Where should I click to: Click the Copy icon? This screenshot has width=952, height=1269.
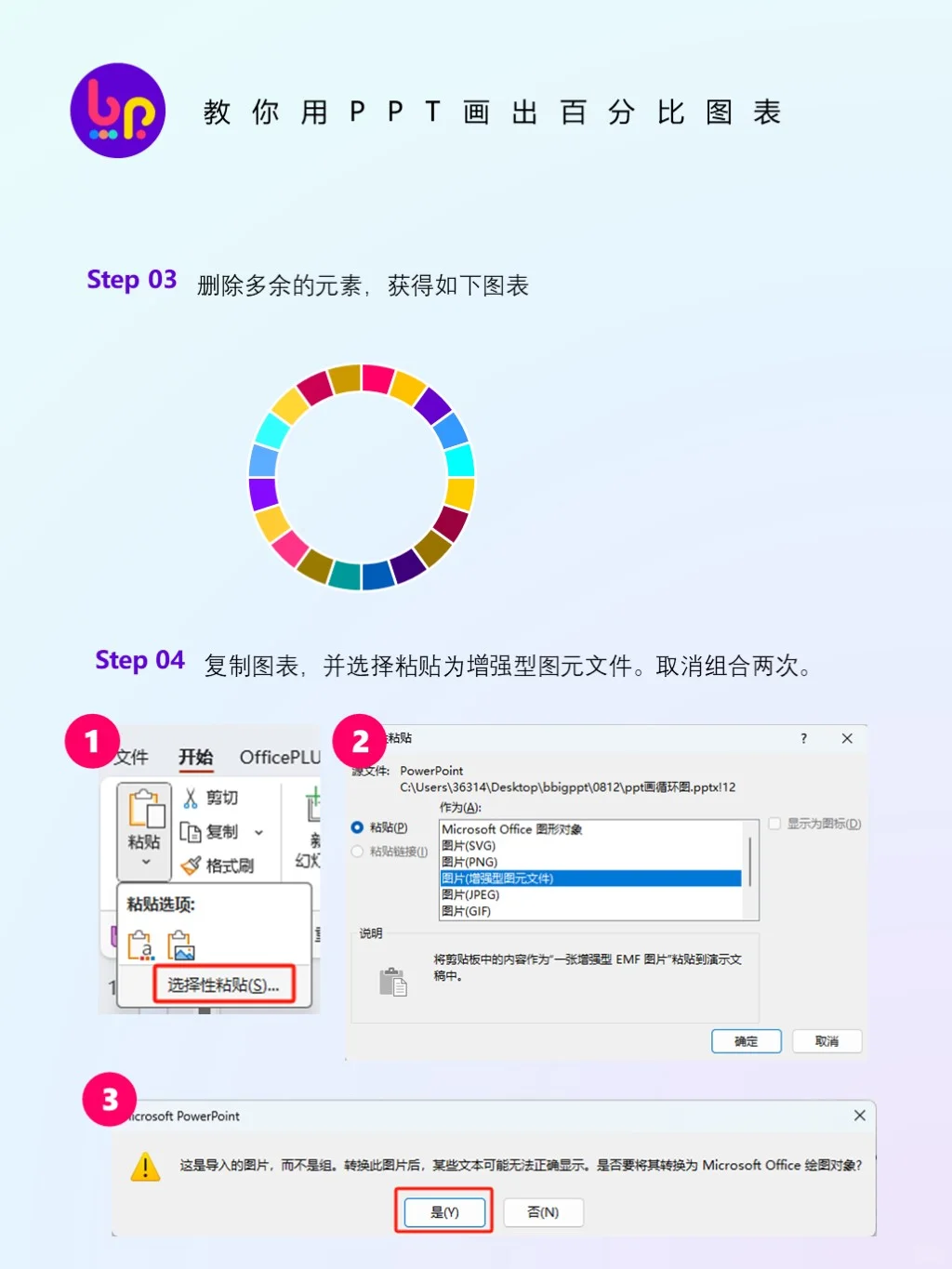[191, 832]
